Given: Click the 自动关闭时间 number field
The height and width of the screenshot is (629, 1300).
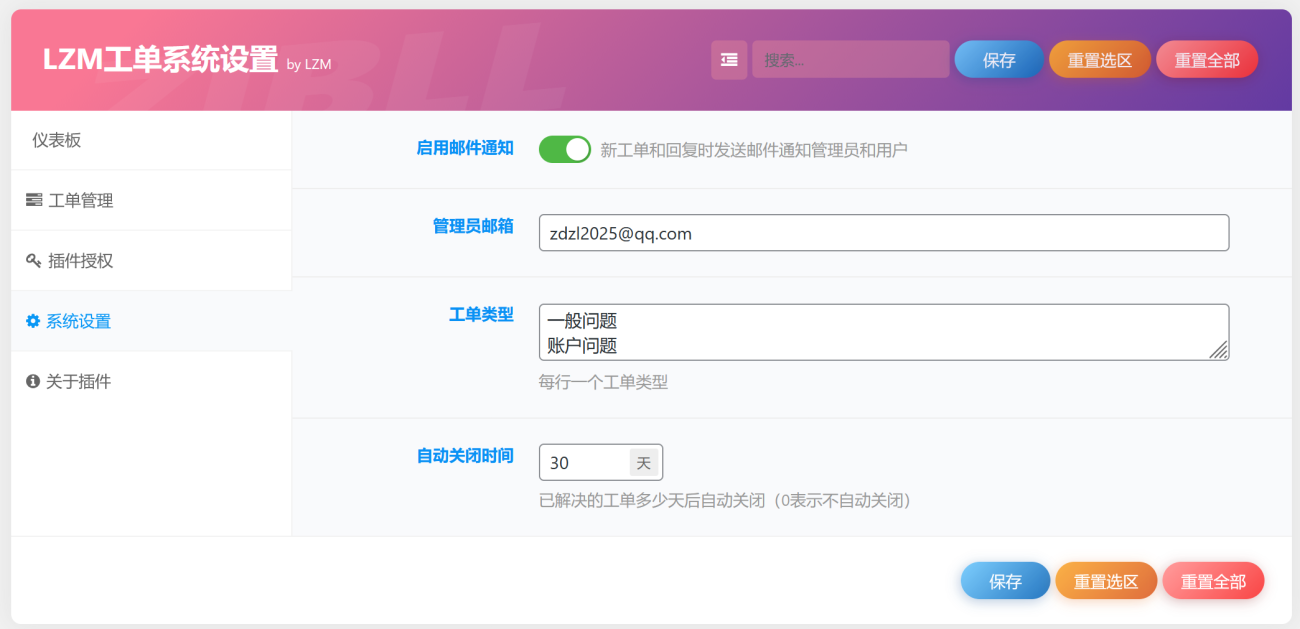Looking at the screenshot, I should pyautogui.click(x=585, y=462).
